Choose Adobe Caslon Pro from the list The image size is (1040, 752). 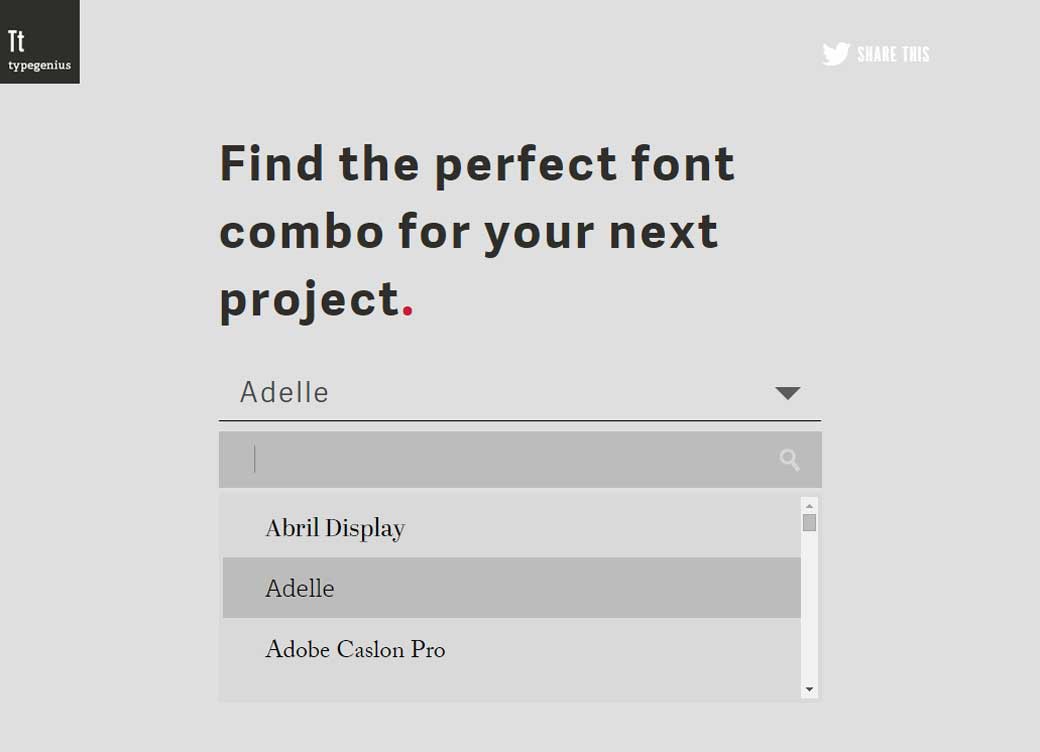(354, 649)
